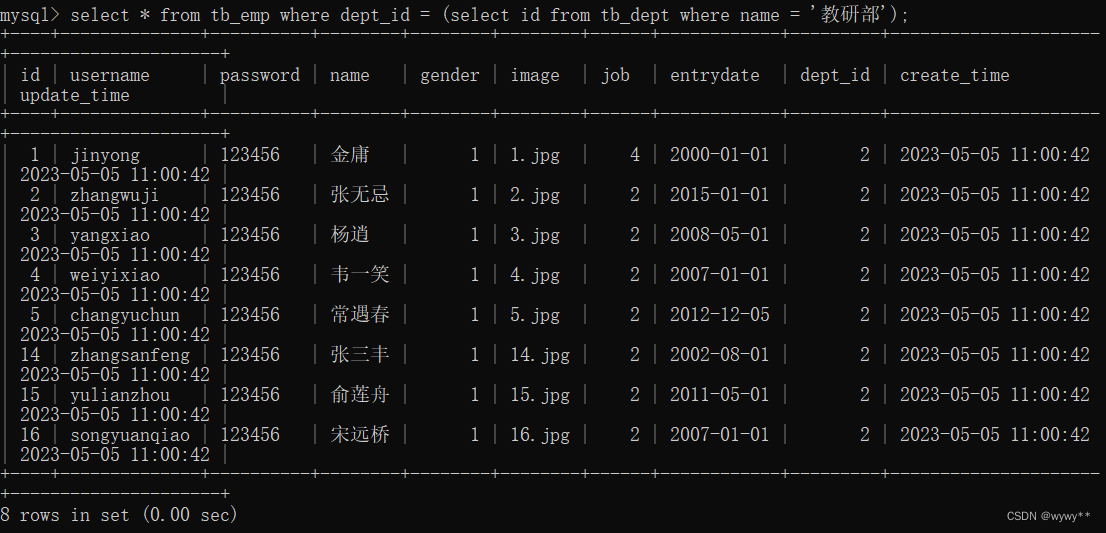This screenshot has width=1106, height=533.
Task: Click 'tb_dept' in the subquery
Action: pyautogui.click(x=635, y=15)
